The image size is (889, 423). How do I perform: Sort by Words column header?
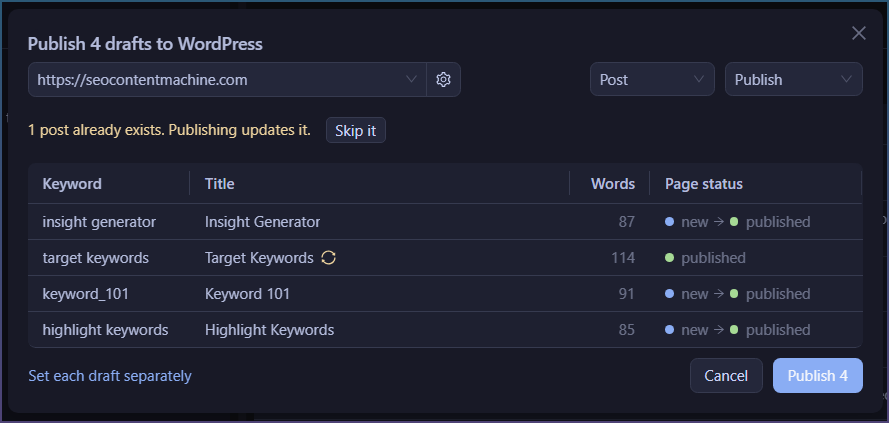[612, 184]
